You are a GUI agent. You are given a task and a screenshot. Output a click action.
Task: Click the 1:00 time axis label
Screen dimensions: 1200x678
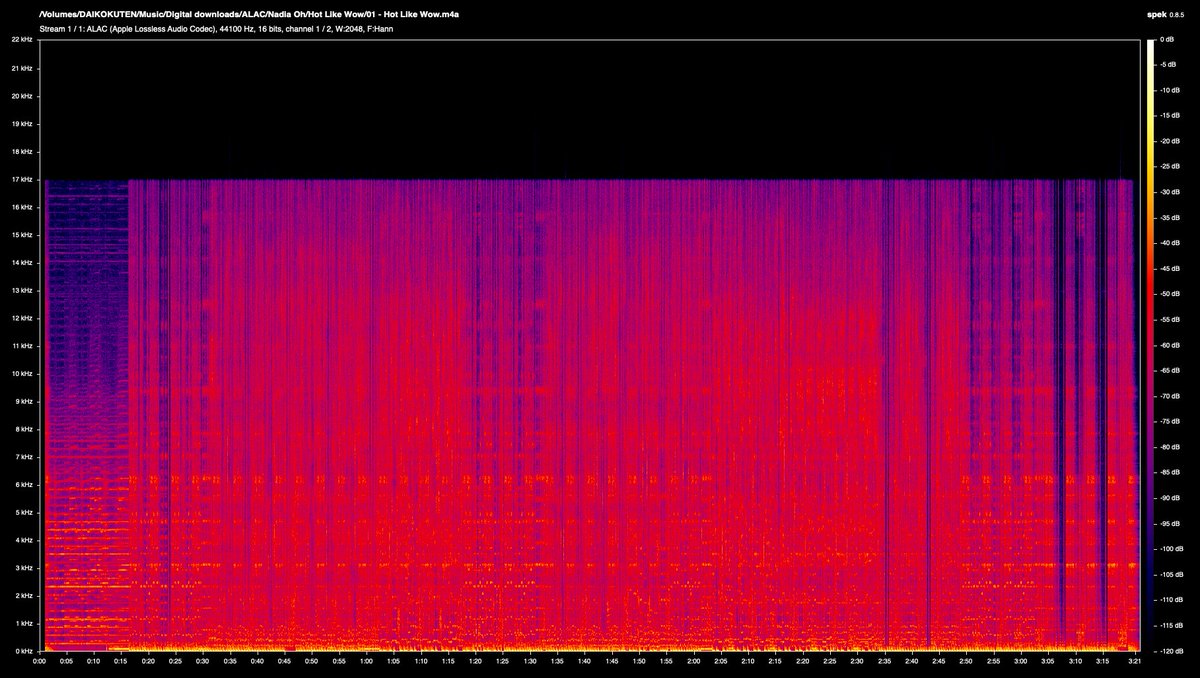(x=367, y=662)
